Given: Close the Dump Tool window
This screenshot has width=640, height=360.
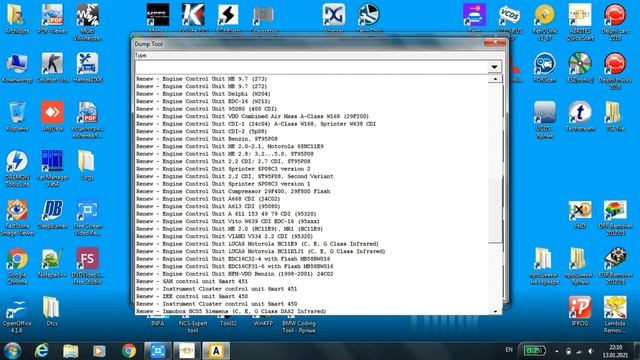Looking at the screenshot, I should pyautogui.click(x=495, y=42).
